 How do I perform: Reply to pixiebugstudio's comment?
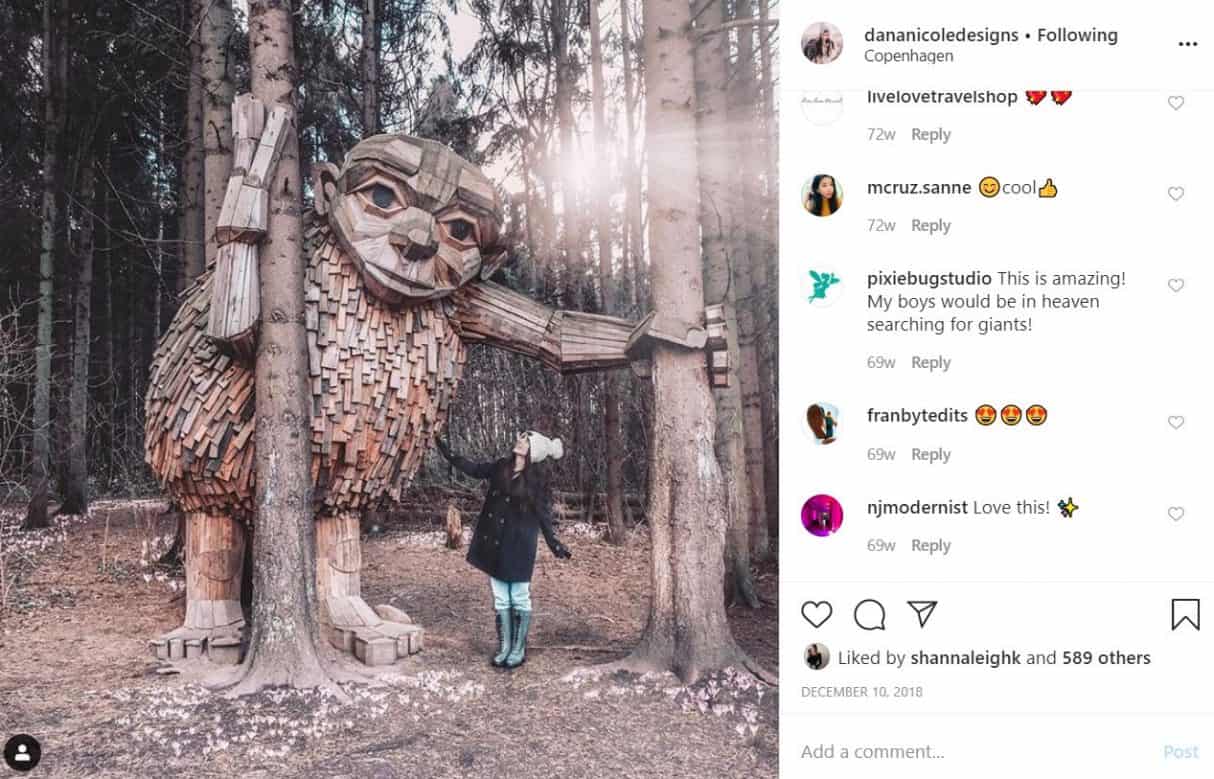click(x=930, y=362)
